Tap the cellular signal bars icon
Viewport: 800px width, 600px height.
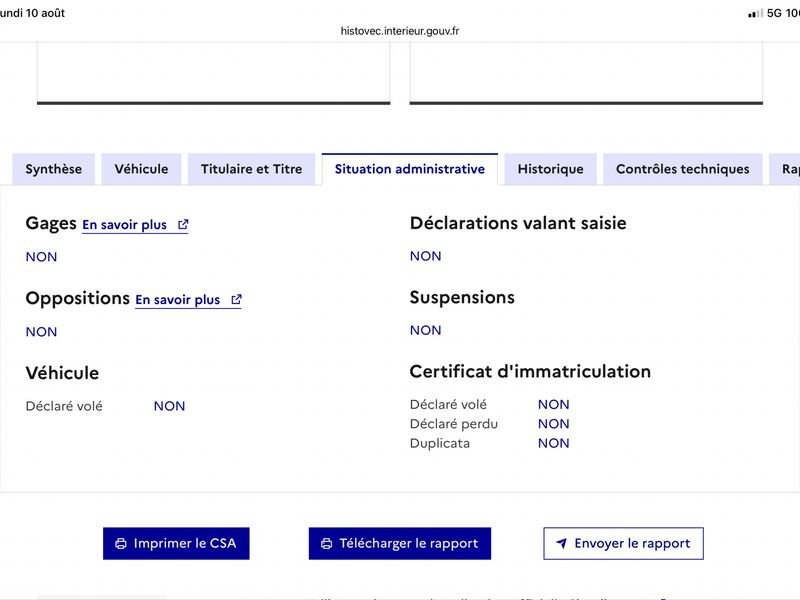(756, 13)
